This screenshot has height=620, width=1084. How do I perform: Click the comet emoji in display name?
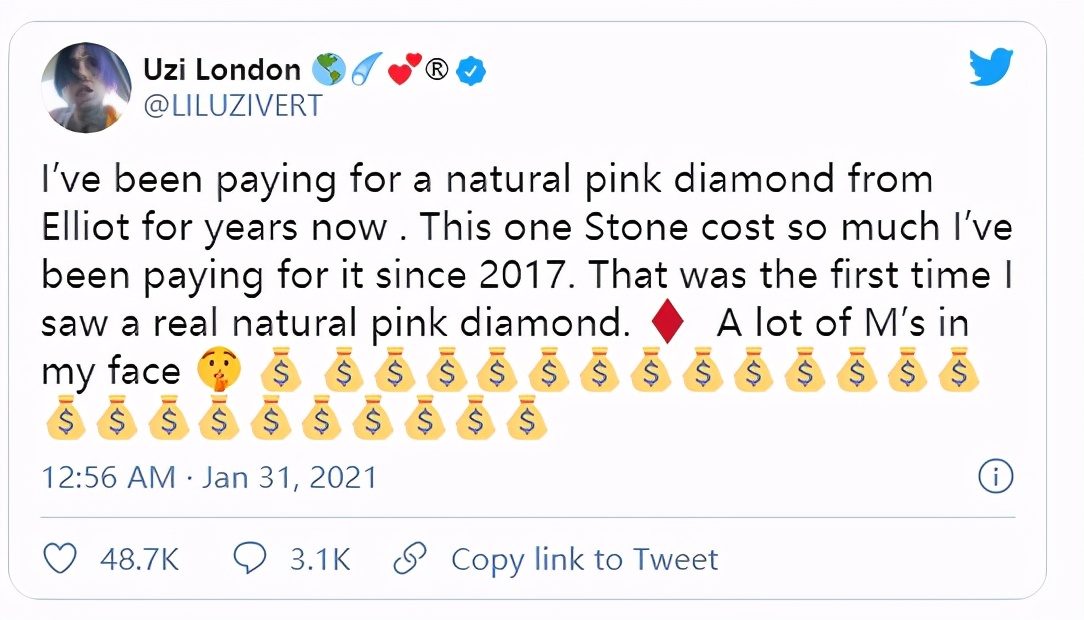click(362, 70)
